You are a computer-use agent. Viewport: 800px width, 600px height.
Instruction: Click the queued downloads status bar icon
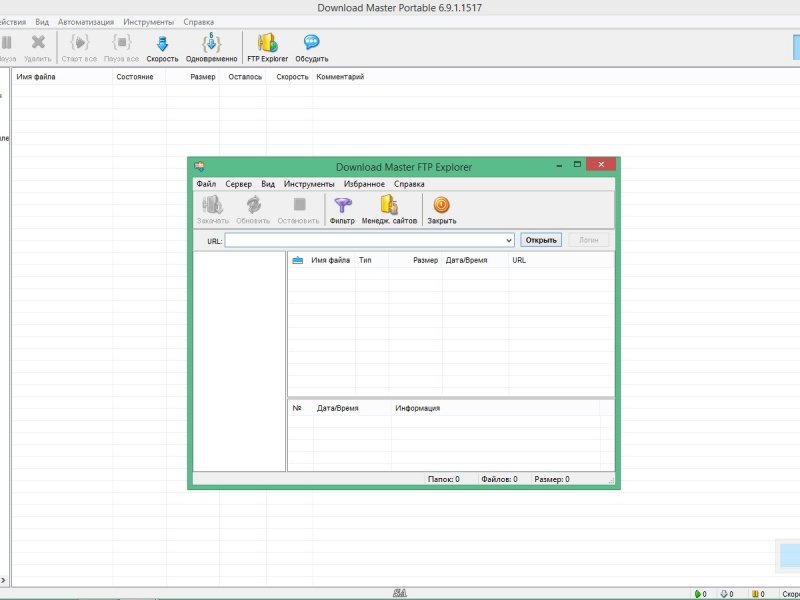723,594
